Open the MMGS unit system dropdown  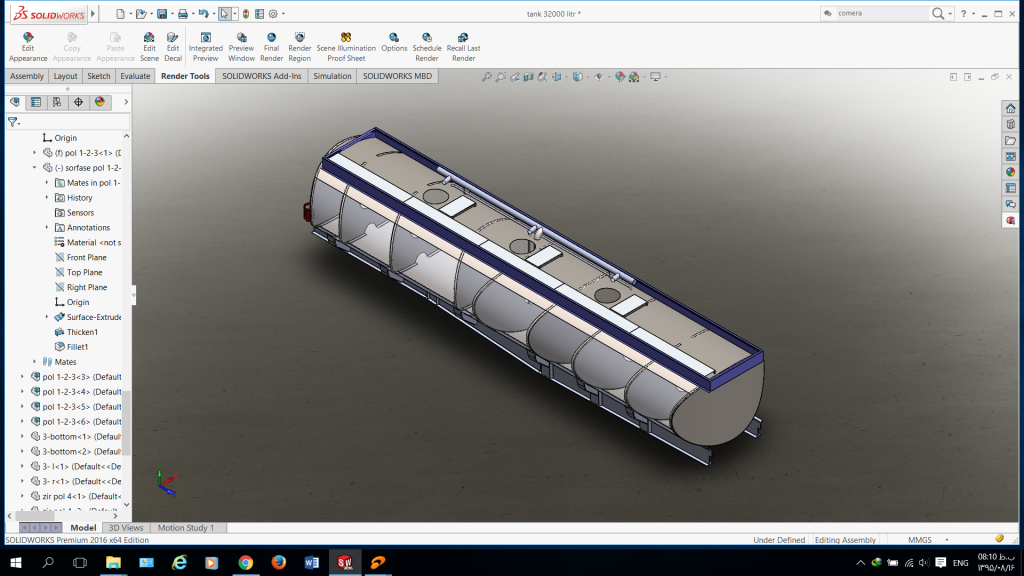pos(919,540)
